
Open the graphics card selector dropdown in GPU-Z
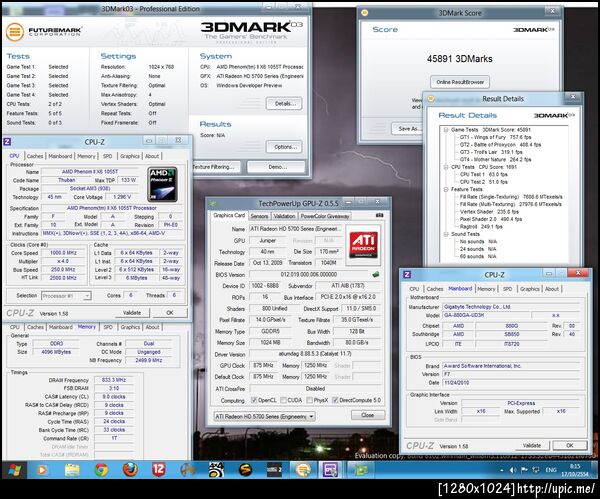[264, 416]
